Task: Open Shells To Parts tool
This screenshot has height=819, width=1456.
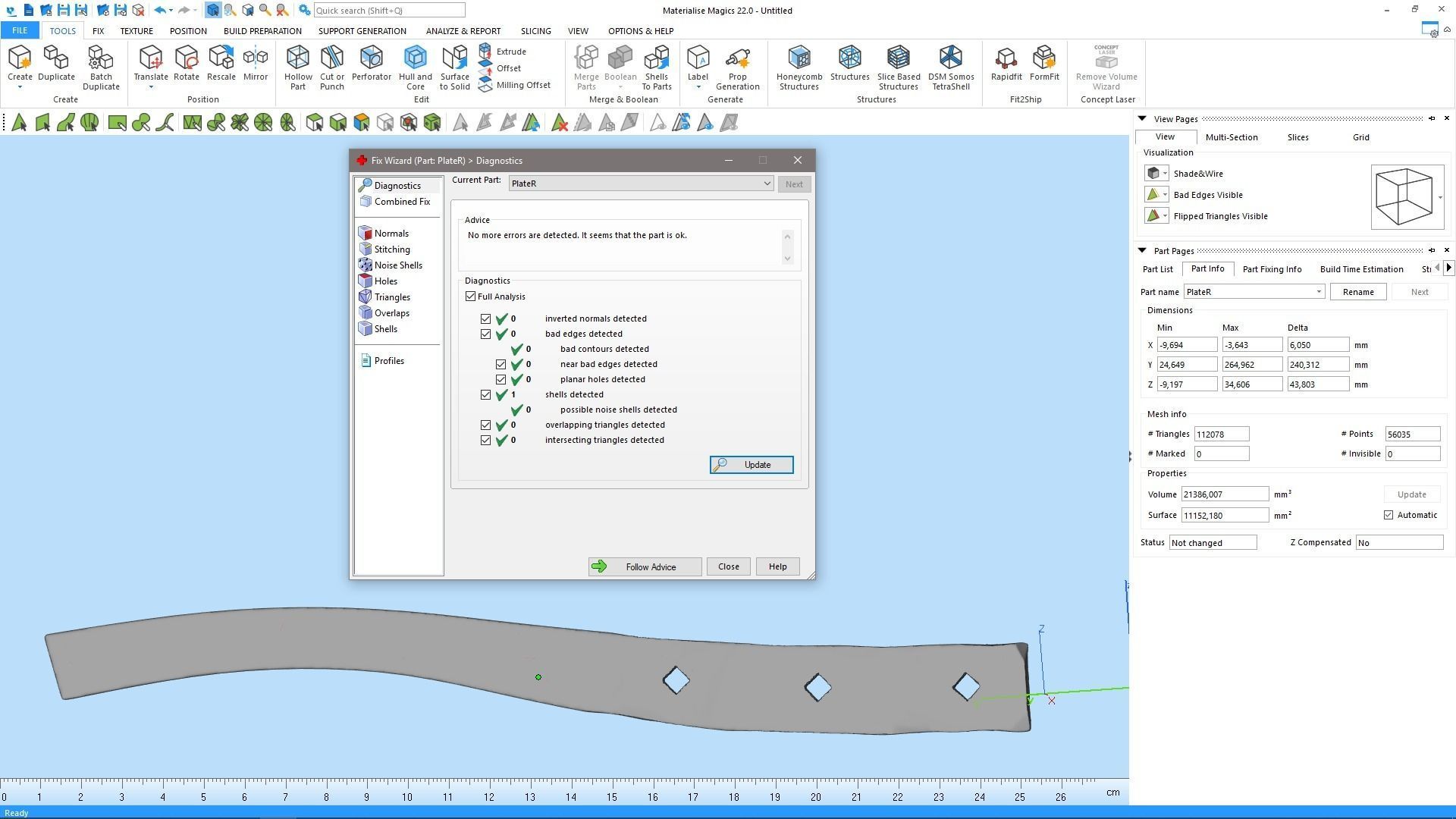Action: [656, 67]
